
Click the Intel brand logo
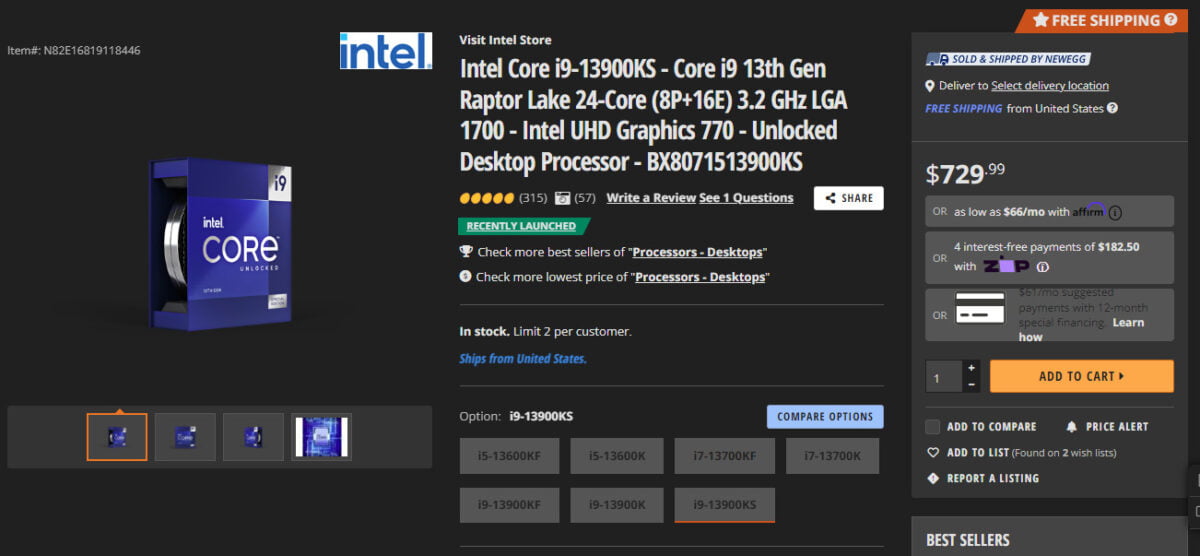(x=386, y=51)
